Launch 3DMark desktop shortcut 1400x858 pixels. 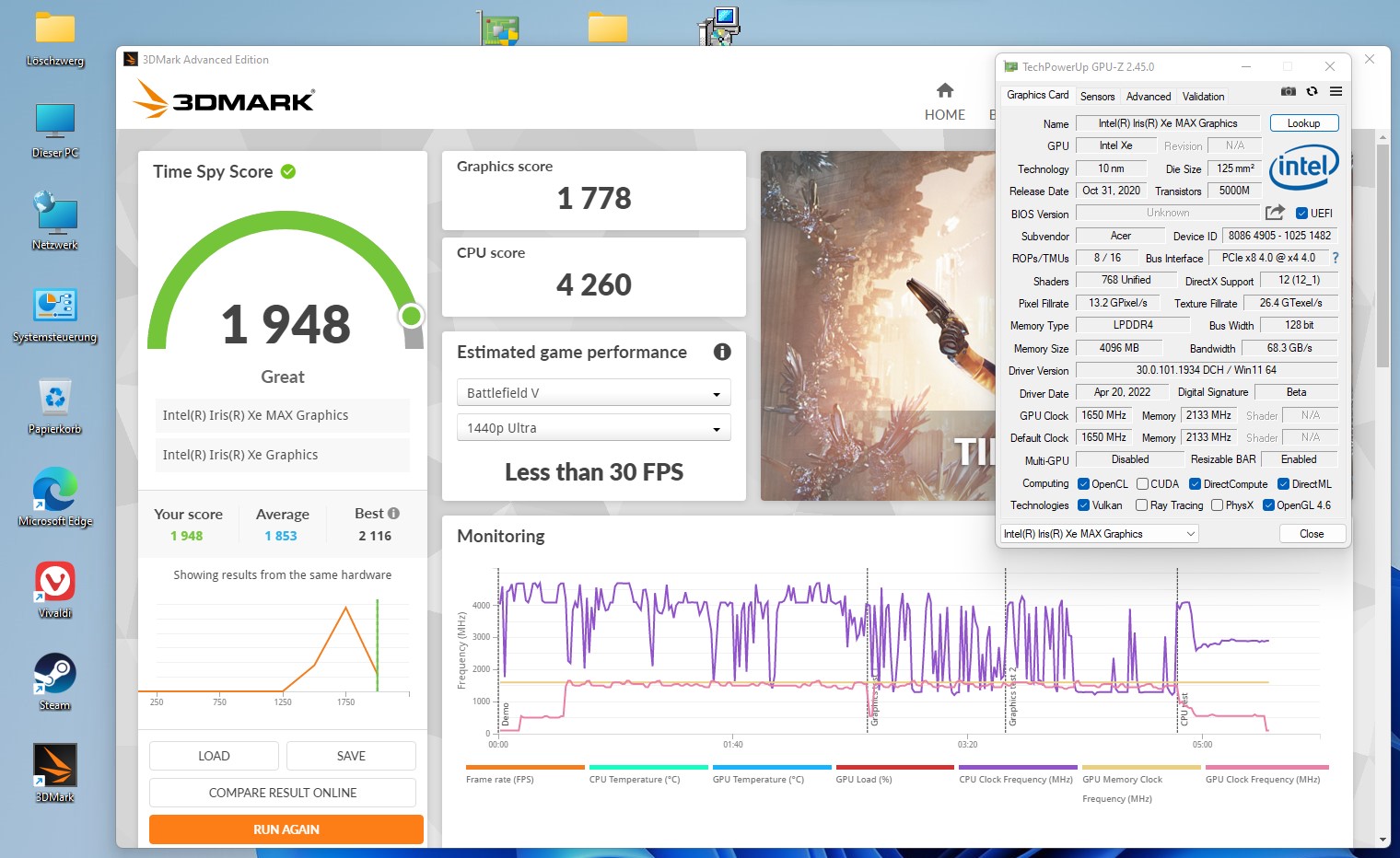[x=55, y=774]
